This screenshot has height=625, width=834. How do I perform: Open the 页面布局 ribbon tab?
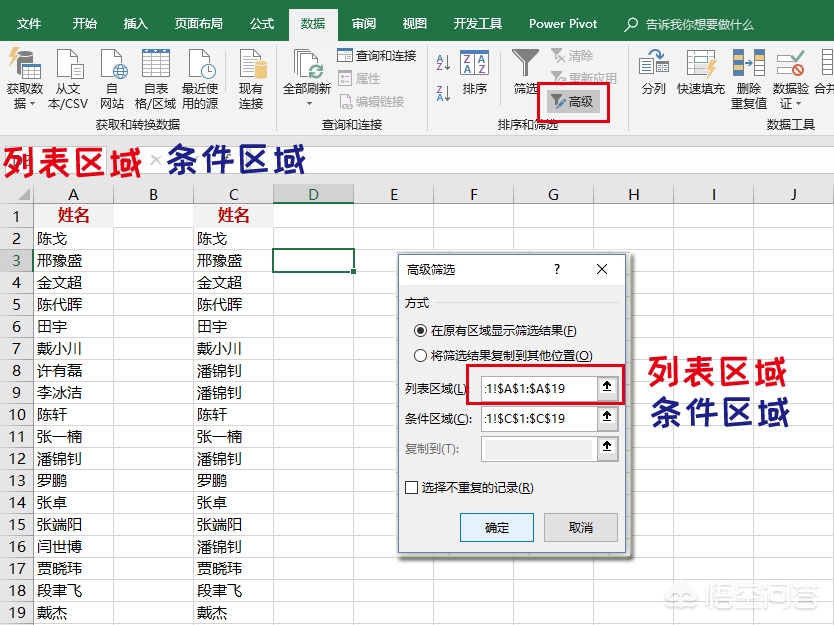(x=198, y=23)
